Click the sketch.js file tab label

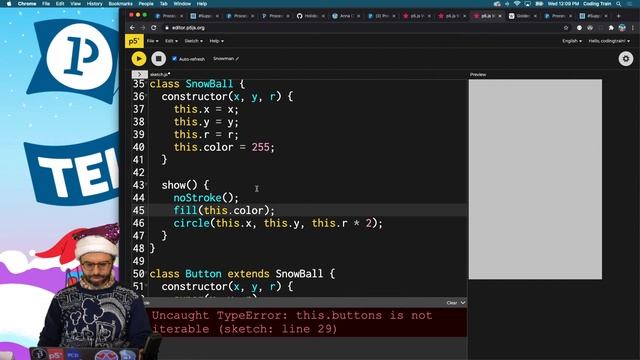coord(159,74)
